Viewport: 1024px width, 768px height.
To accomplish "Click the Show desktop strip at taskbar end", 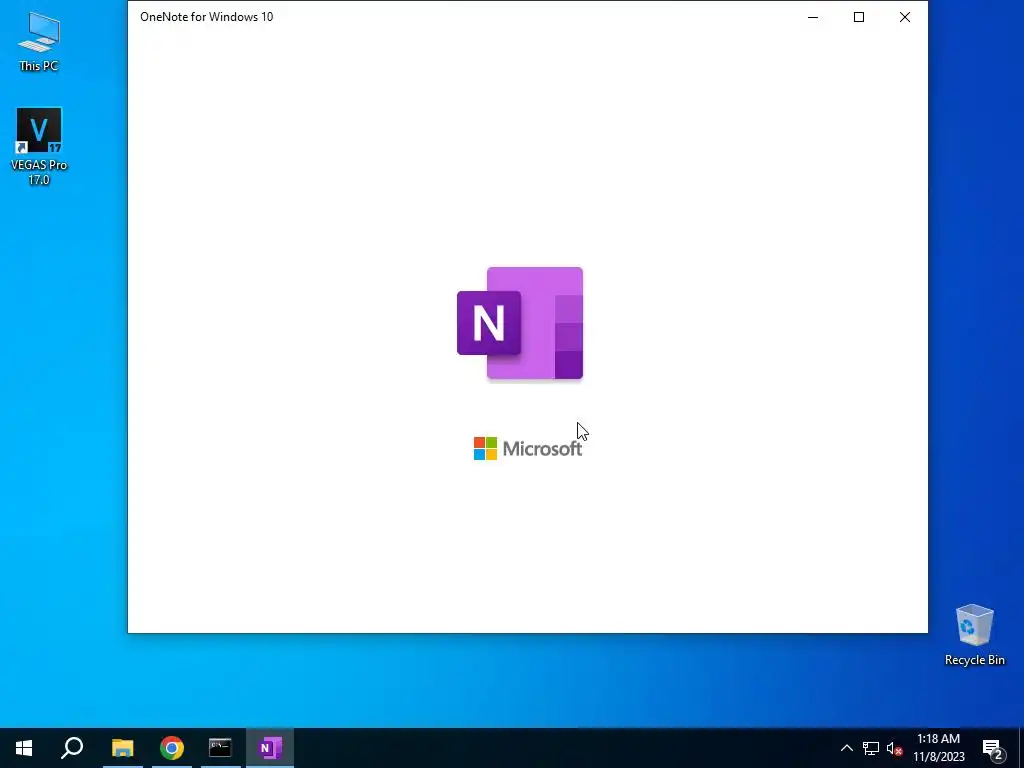I will (1021, 748).
